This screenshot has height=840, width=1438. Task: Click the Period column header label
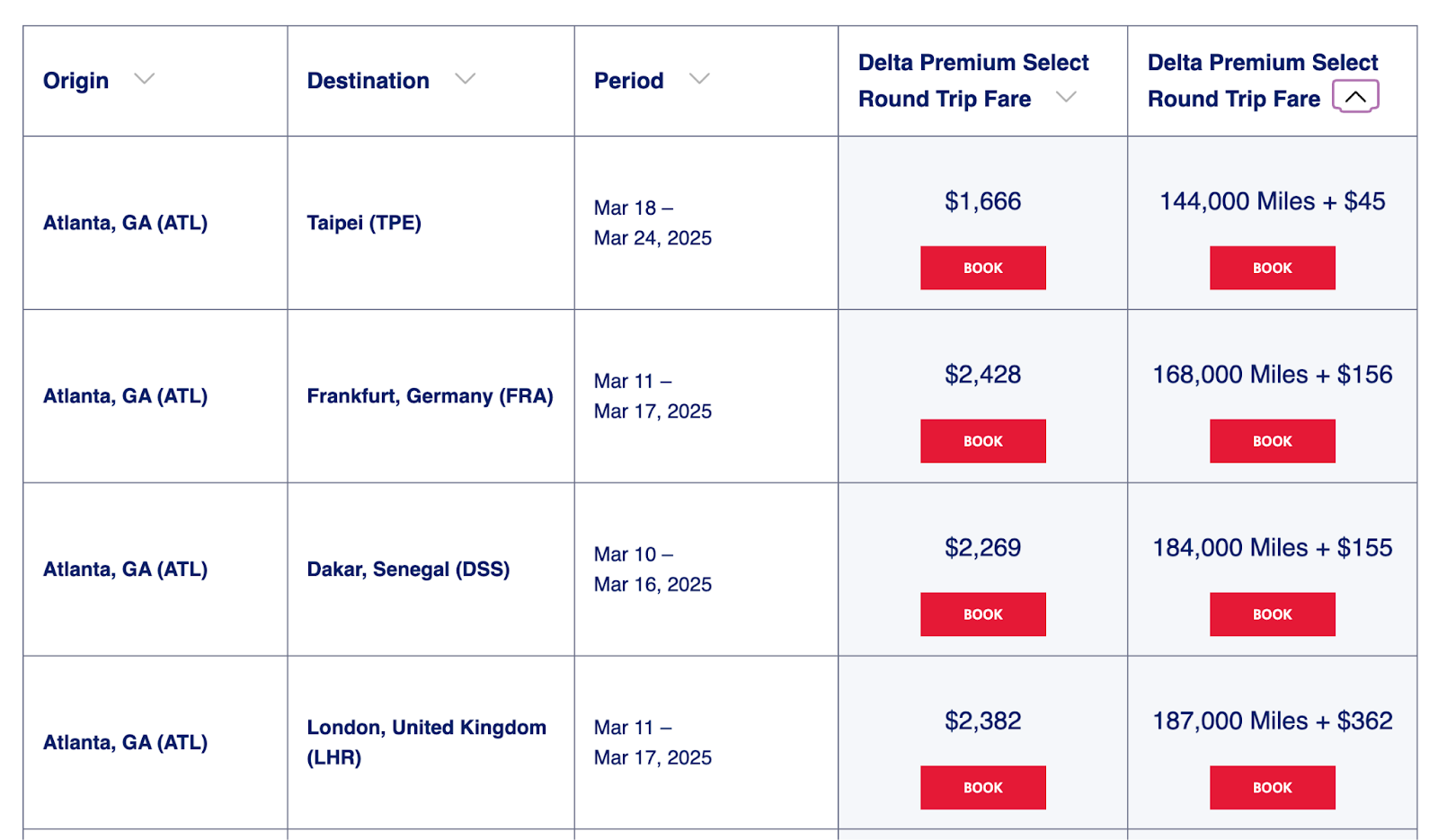(x=628, y=81)
